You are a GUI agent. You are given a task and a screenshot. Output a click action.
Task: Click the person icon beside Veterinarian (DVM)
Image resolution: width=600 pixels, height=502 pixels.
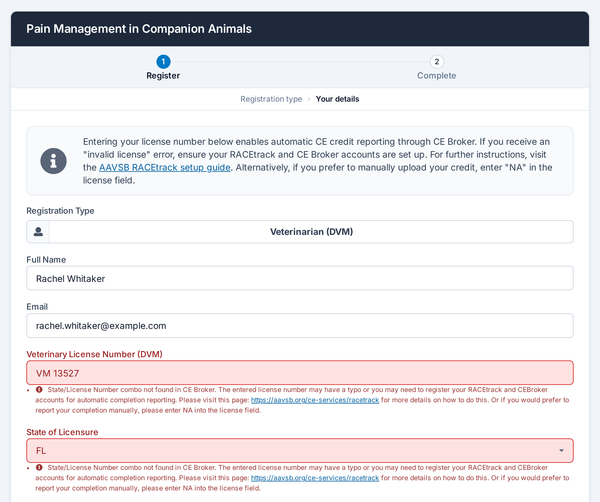tap(38, 232)
